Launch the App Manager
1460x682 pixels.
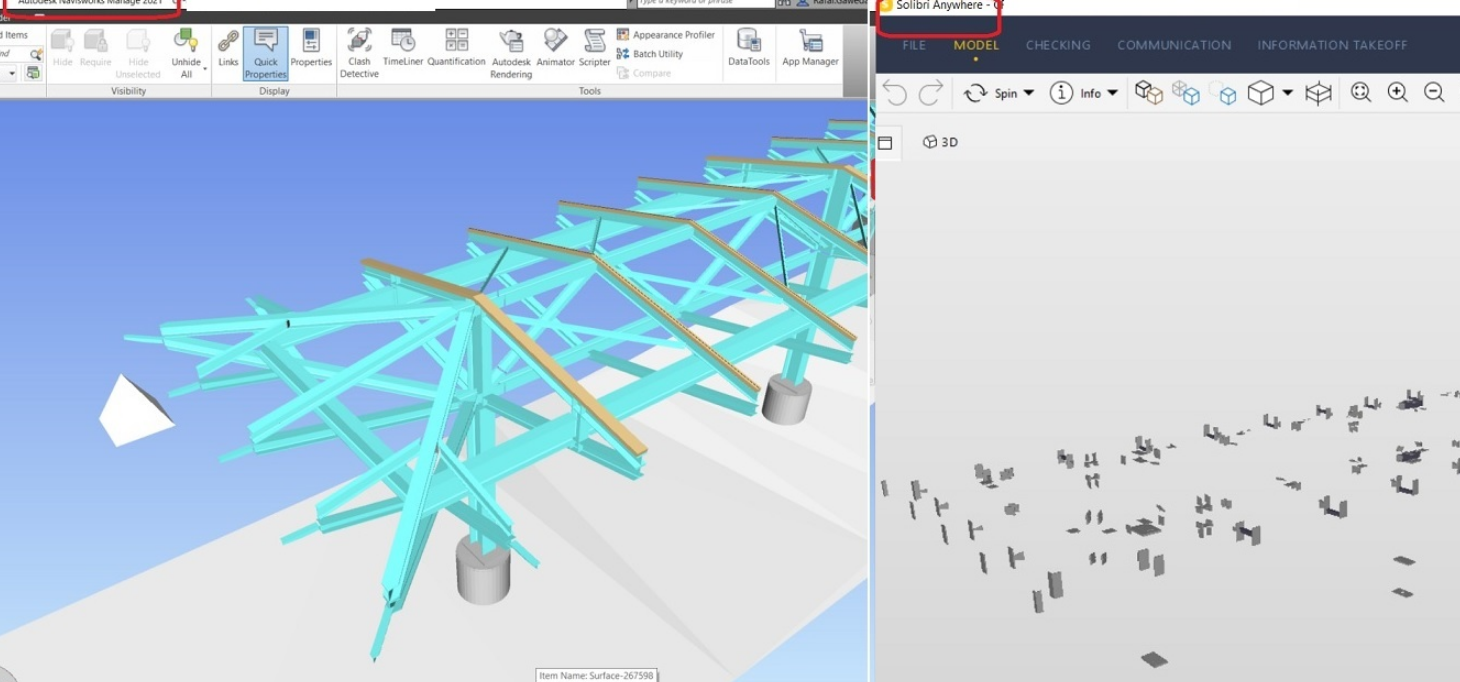[x=810, y=48]
